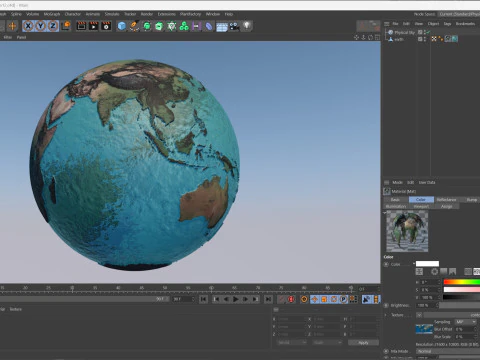Select the orange move-cross tool icon

coord(12,26)
